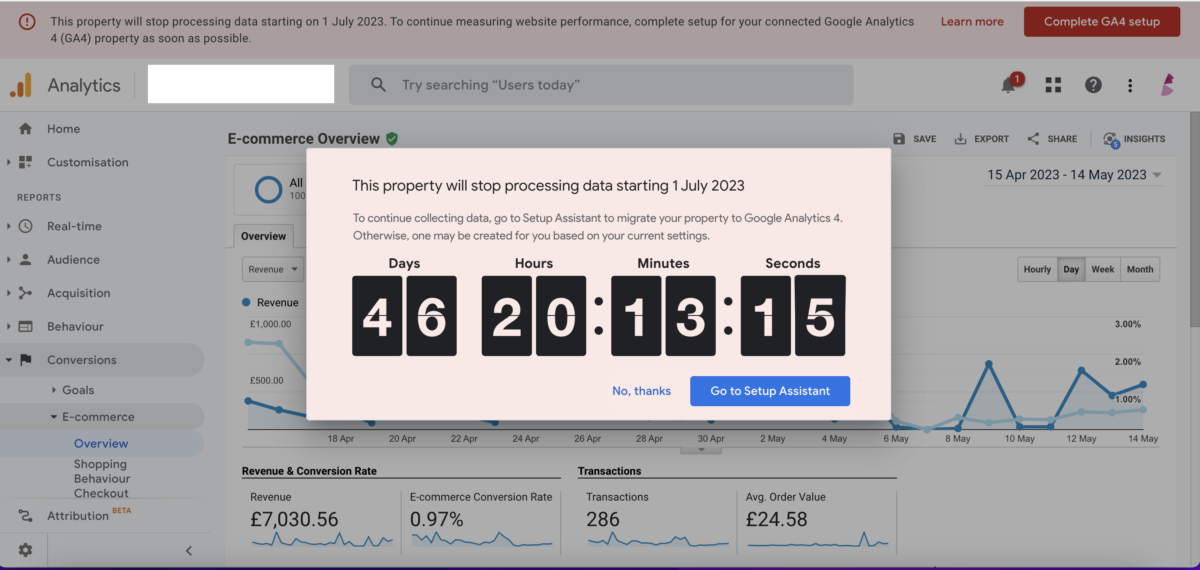
Task: Click the Learn more link in banner
Action: pos(972,22)
